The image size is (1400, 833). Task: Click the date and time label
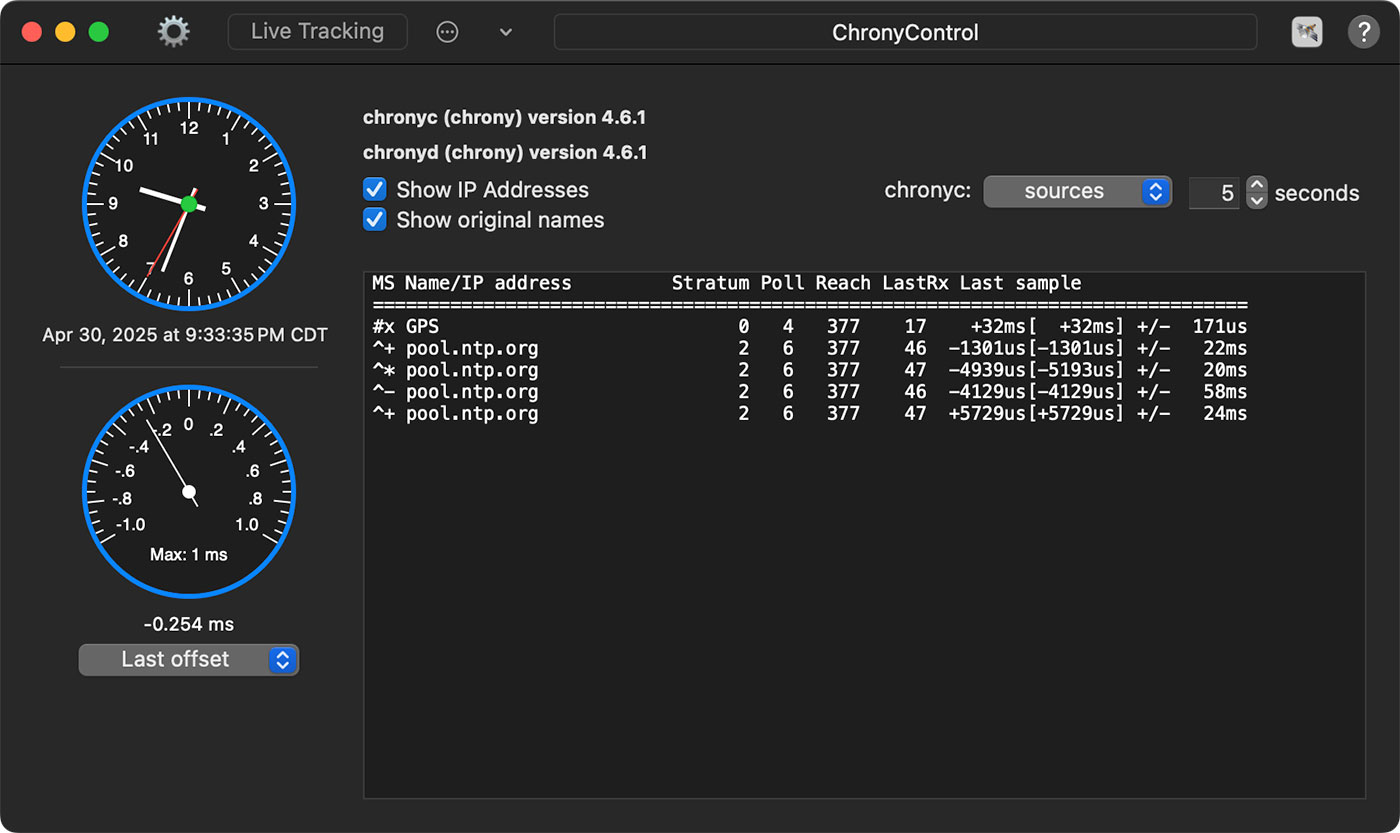(185, 335)
